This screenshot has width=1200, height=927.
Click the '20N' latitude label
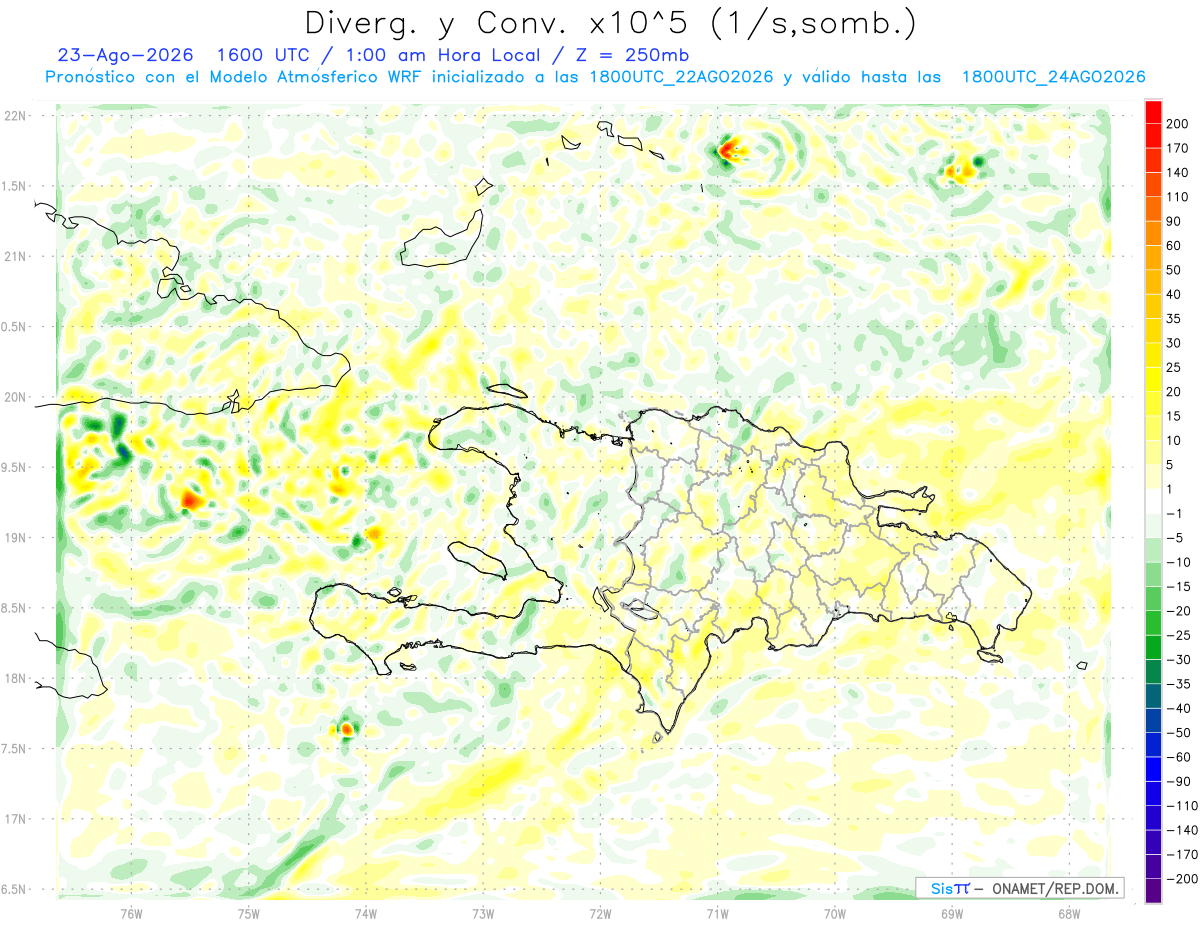(15, 397)
